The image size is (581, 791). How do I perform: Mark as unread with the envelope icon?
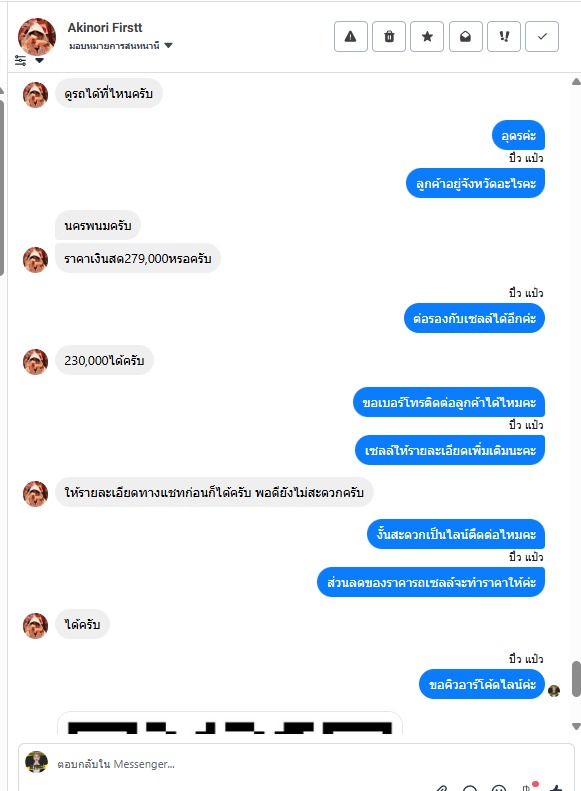tap(466, 36)
